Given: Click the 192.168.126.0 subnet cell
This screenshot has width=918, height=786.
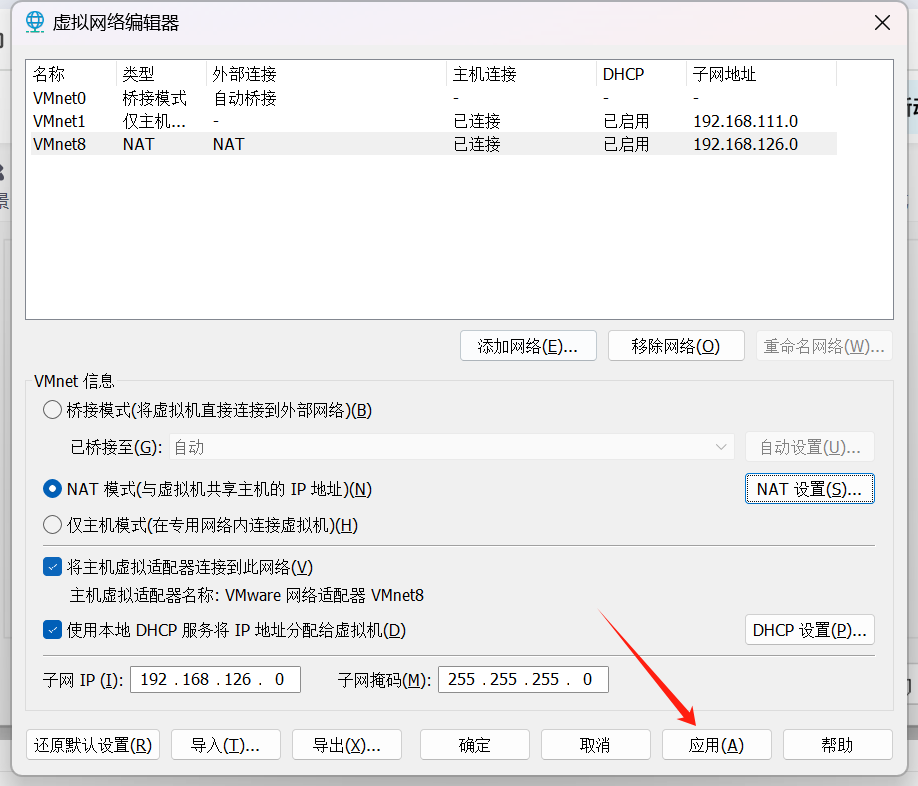Looking at the screenshot, I should [745, 144].
